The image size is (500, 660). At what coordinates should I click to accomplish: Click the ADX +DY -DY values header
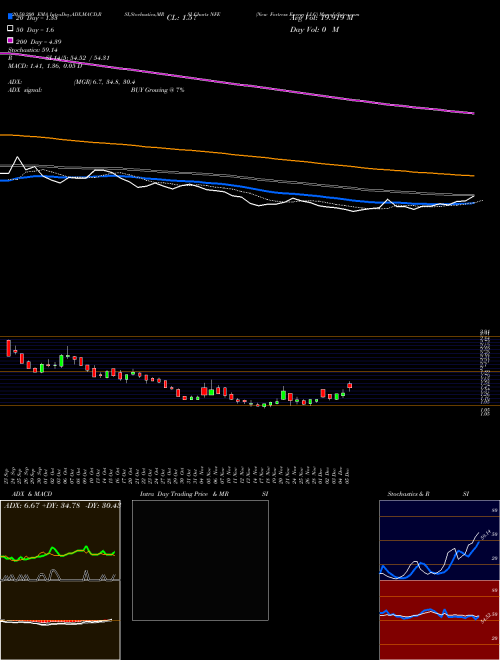coord(62,506)
